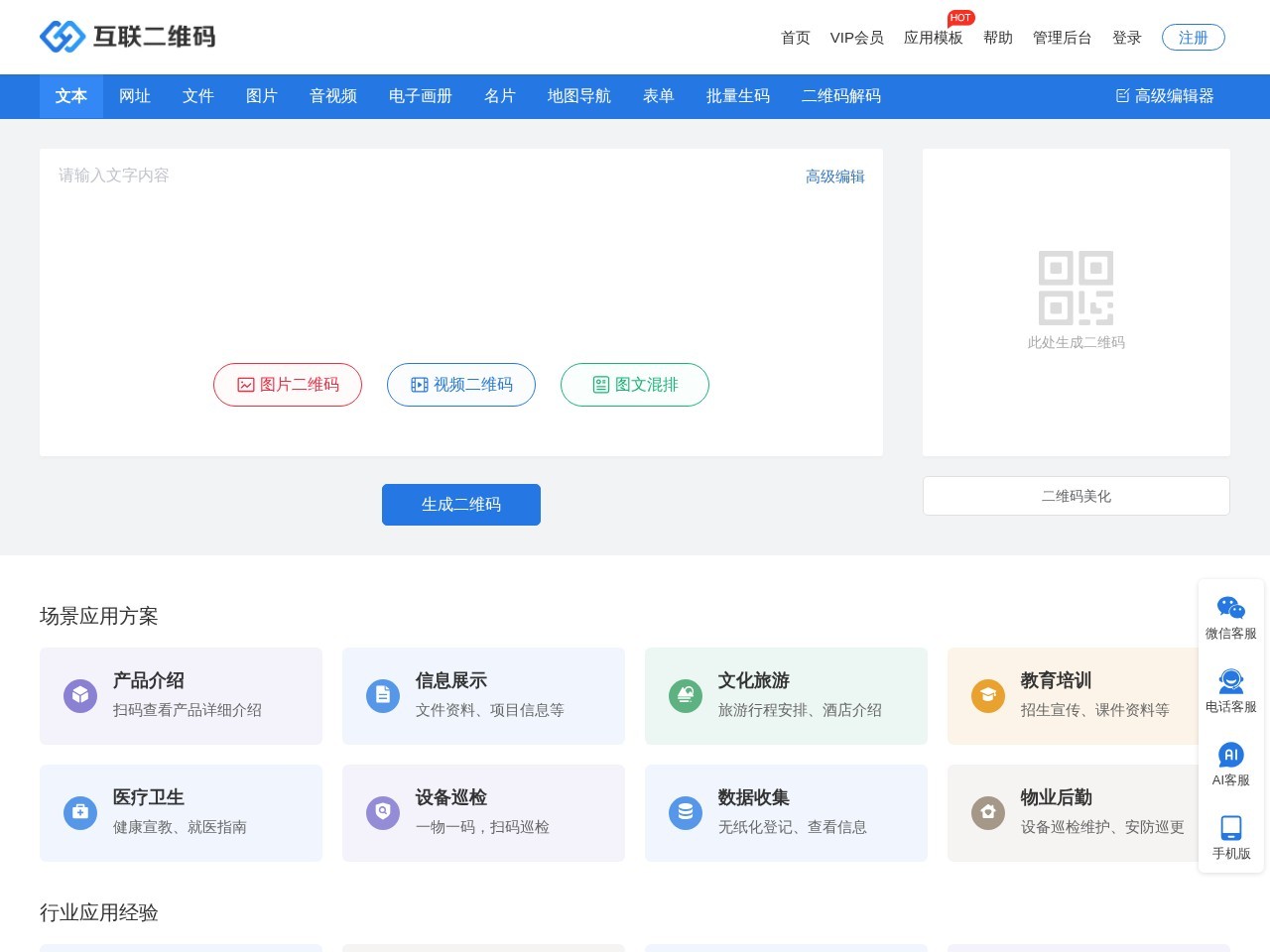1270x952 pixels.
Task: Switch to the 二维码解码 tab
Action: [841, 96]
